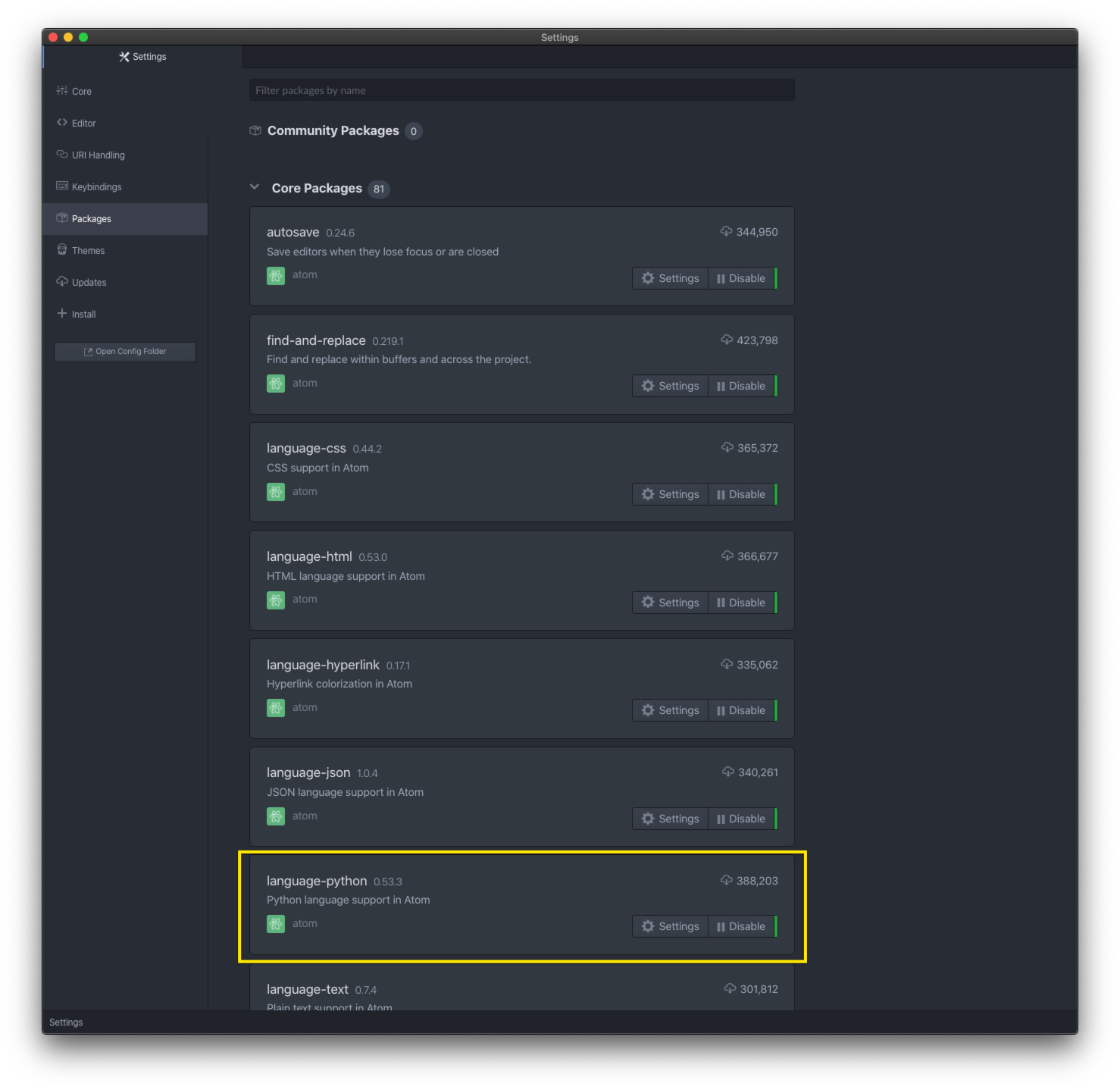Viewport: 1120px width, 1090px height.
Task: Open Settings for language-css package
Action: point(671,494)
